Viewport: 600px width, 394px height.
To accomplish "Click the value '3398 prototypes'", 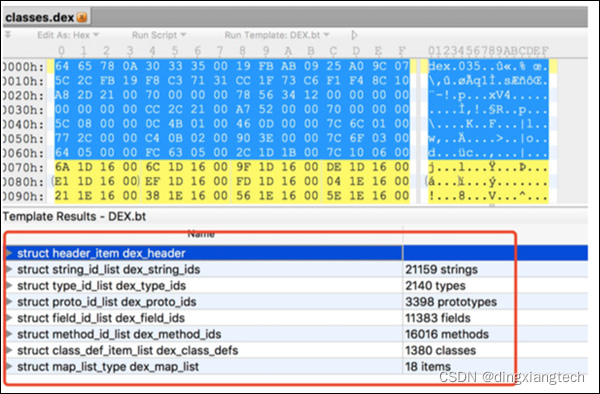I will (x=451, y=301).
